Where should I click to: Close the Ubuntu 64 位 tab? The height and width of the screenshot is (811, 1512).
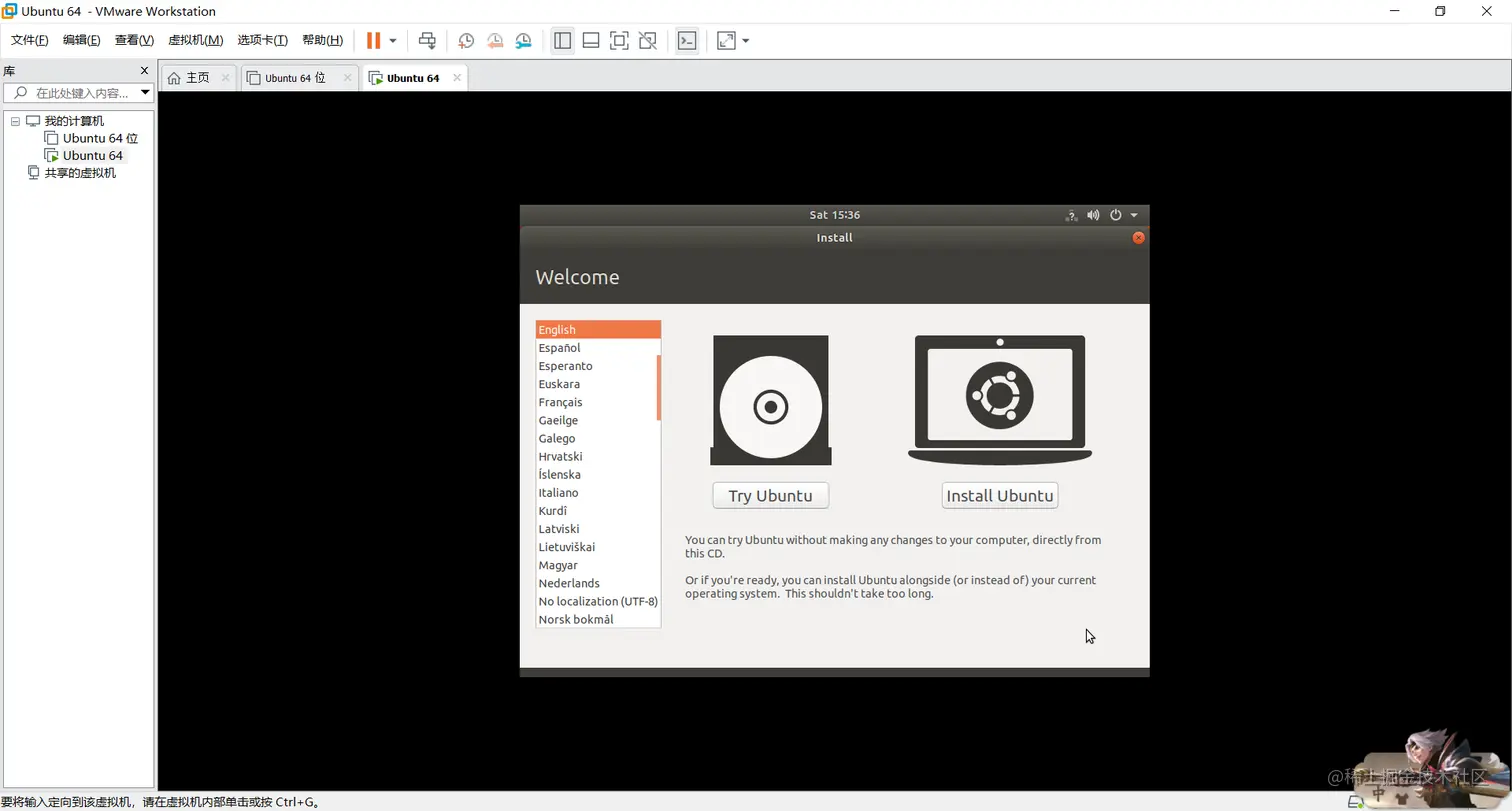(x=348, y=77)
